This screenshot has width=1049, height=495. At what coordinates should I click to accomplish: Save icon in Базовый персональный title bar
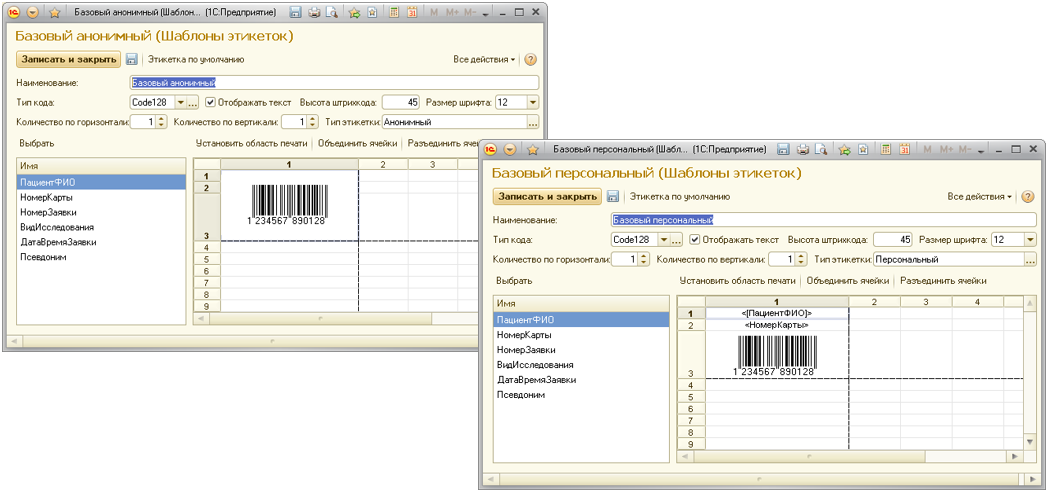click(783, 148)
